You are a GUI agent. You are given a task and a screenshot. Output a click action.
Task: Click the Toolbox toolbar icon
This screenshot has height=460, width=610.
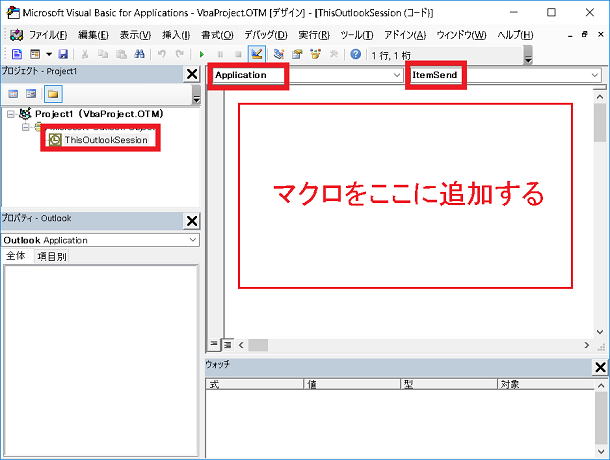tap(334, 54)
